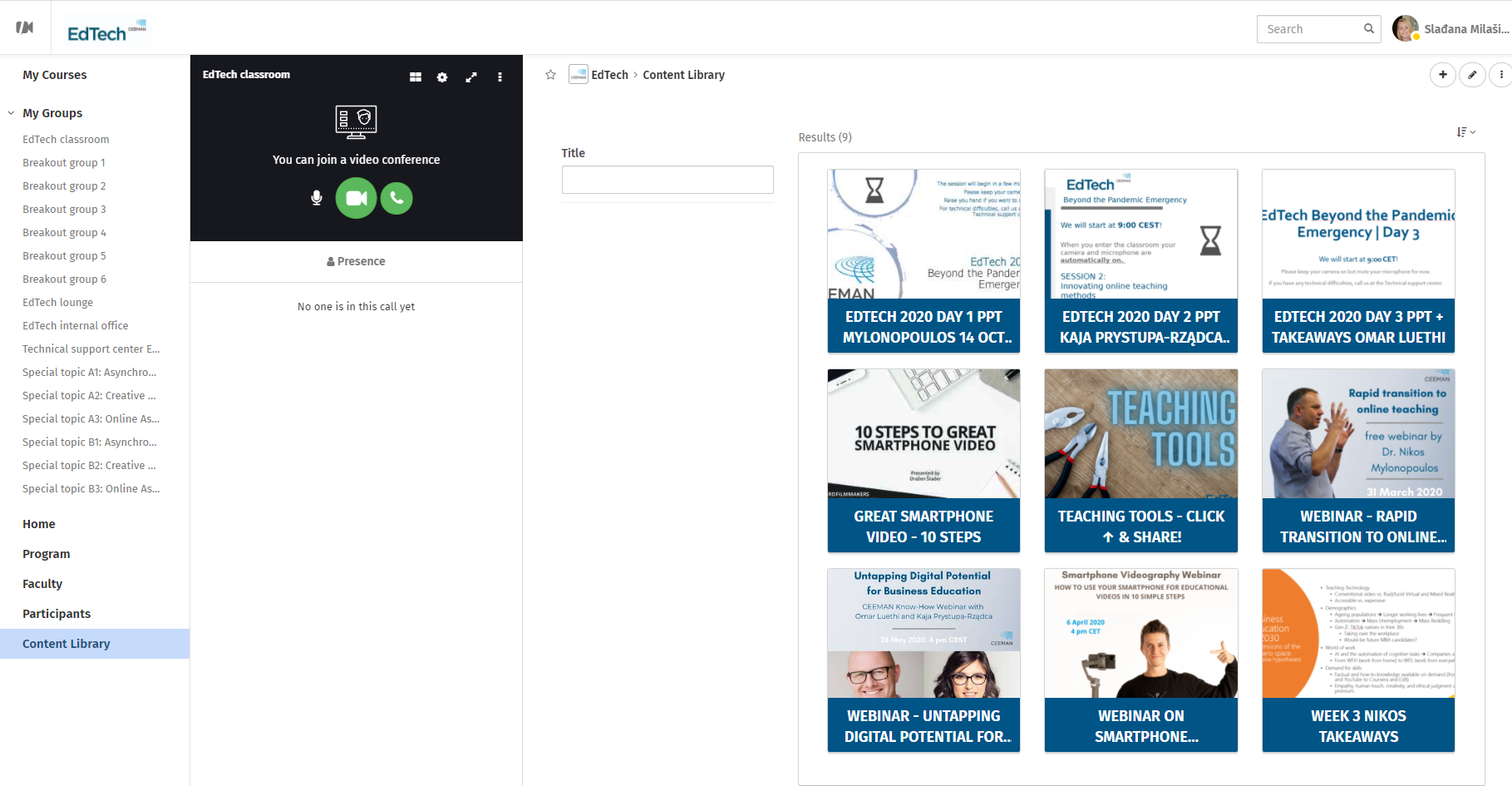Open the EDTECH 2020 DAY 2 PPT card
Screen dimensions: 1512x786
click(x=1141, y=261)
